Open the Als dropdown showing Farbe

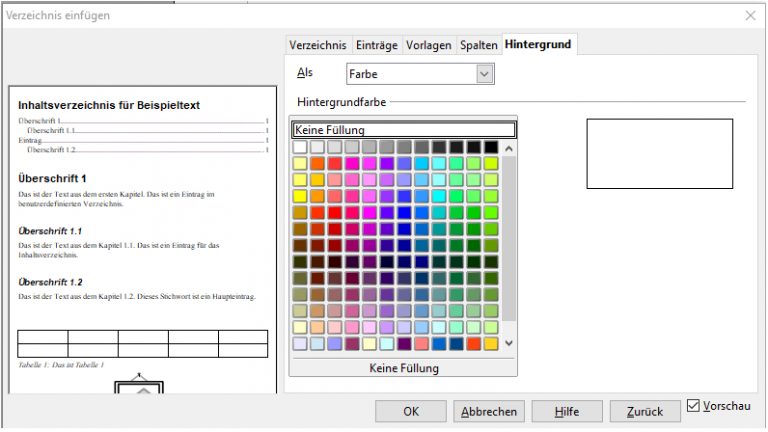pos(420,74)
